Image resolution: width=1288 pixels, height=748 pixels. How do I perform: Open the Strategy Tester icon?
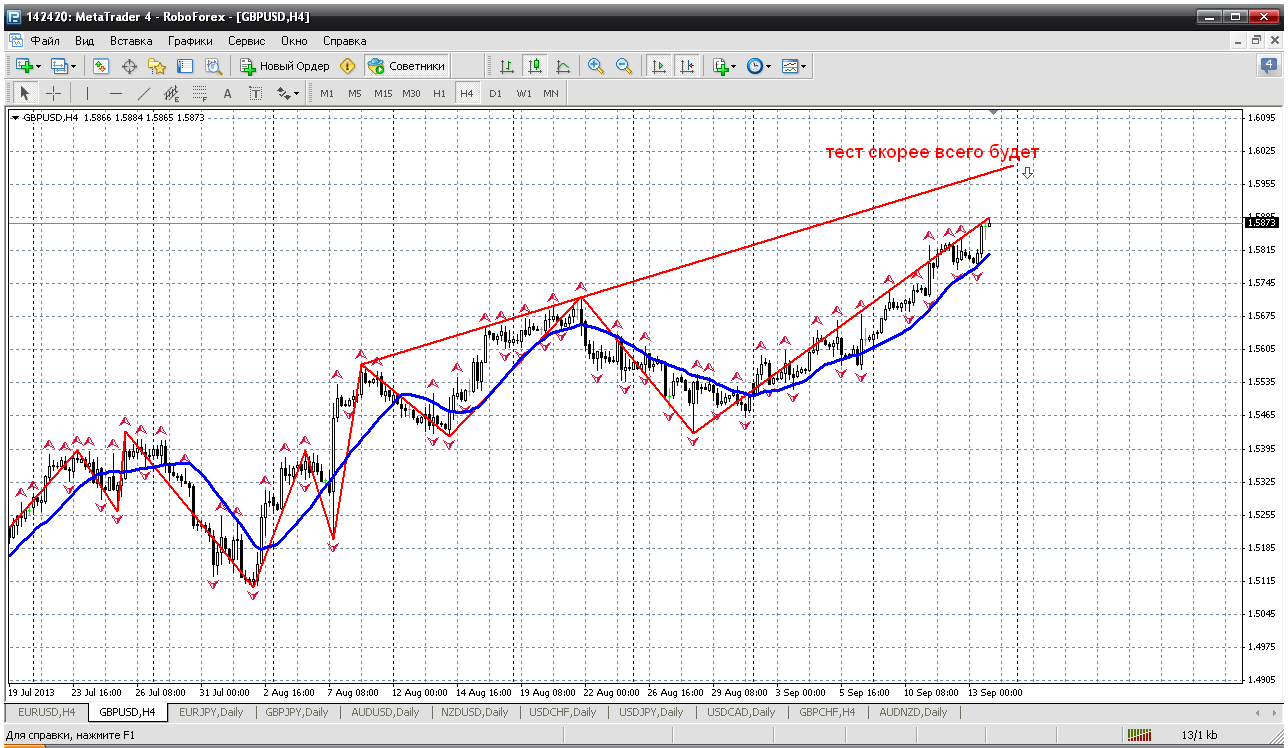[213, 66]
